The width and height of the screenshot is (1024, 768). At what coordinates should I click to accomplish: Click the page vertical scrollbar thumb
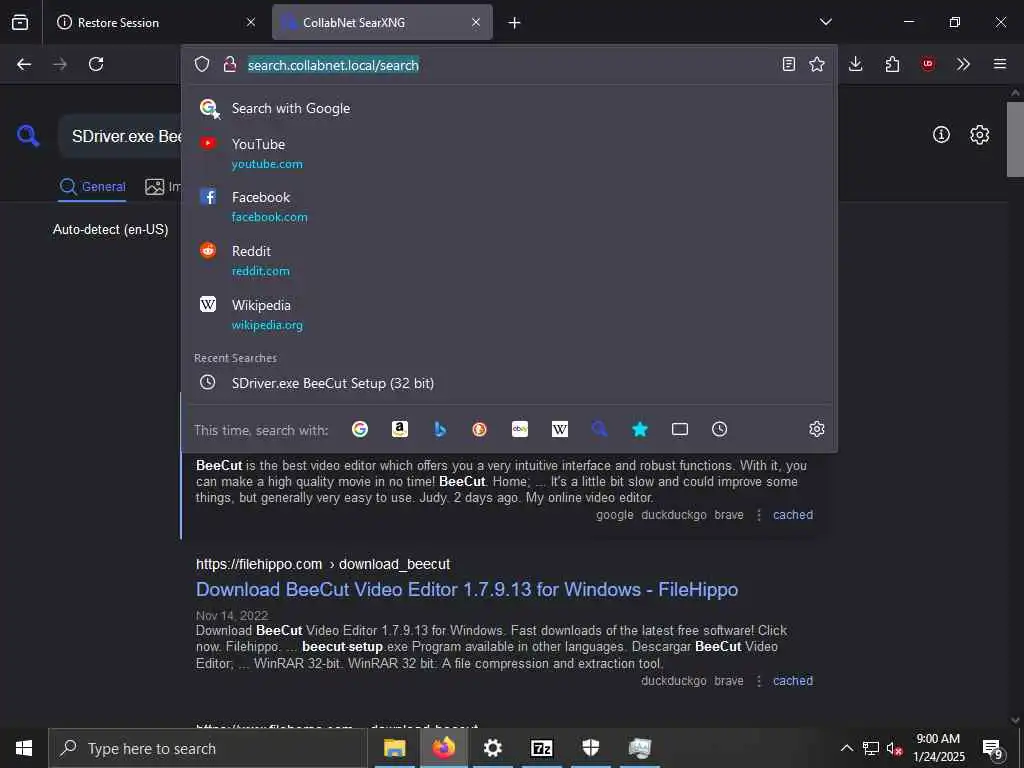click(x=1015, y=139)
